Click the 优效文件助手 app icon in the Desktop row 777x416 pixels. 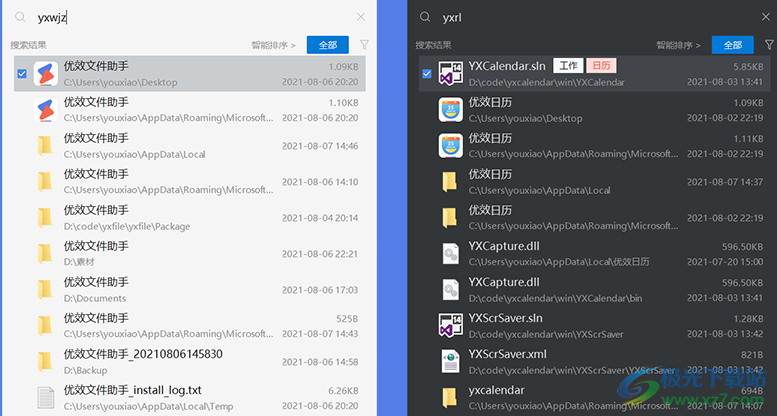coord(46,73)
